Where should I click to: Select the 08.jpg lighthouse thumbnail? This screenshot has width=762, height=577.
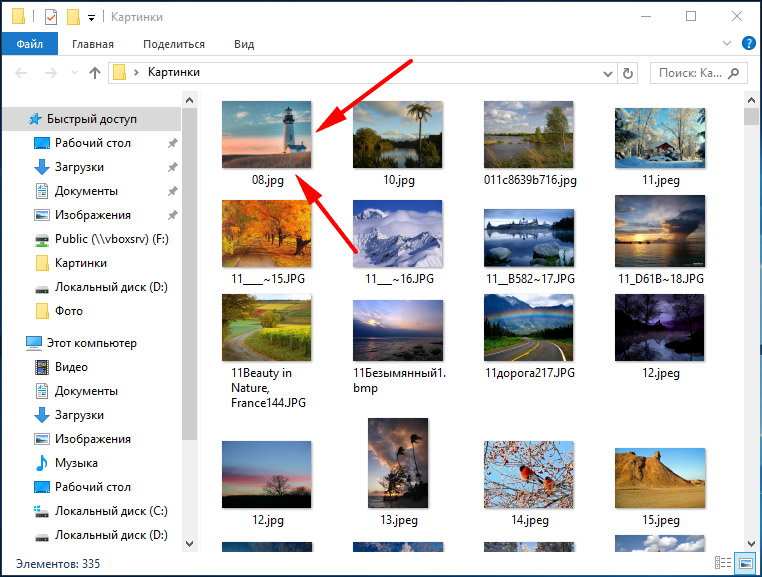click(266, 134)
